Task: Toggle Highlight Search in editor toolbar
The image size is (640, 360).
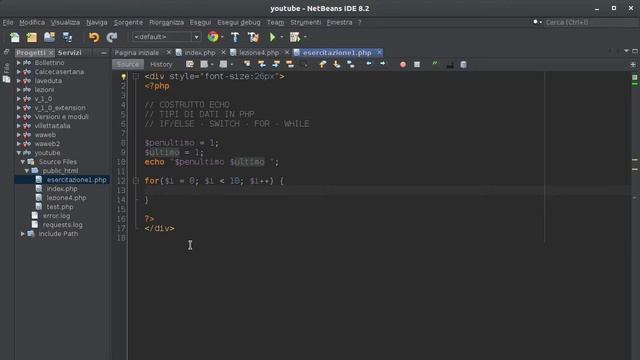Action: pyautogui.click(x=290, y=64)
